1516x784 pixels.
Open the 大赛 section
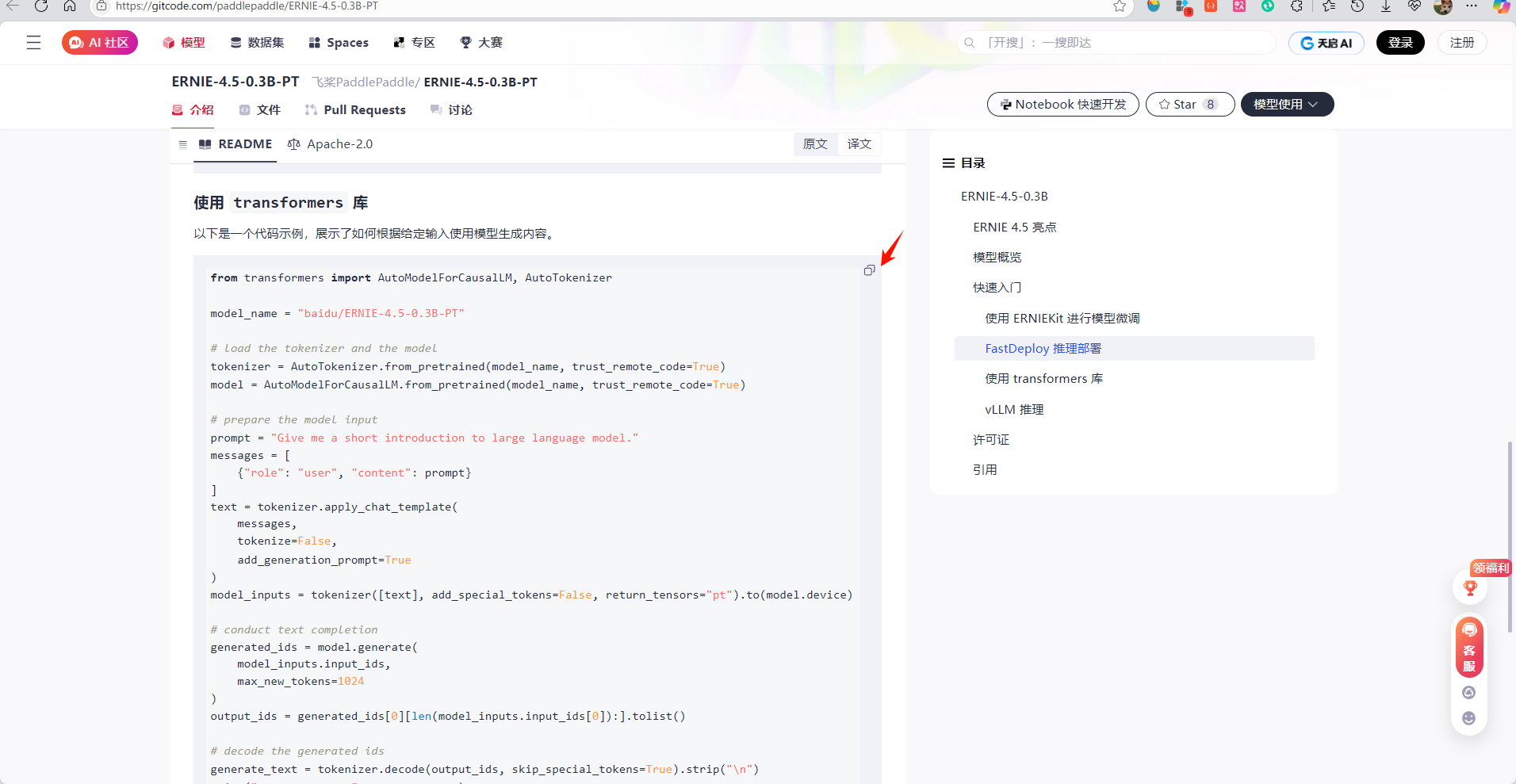481,43
